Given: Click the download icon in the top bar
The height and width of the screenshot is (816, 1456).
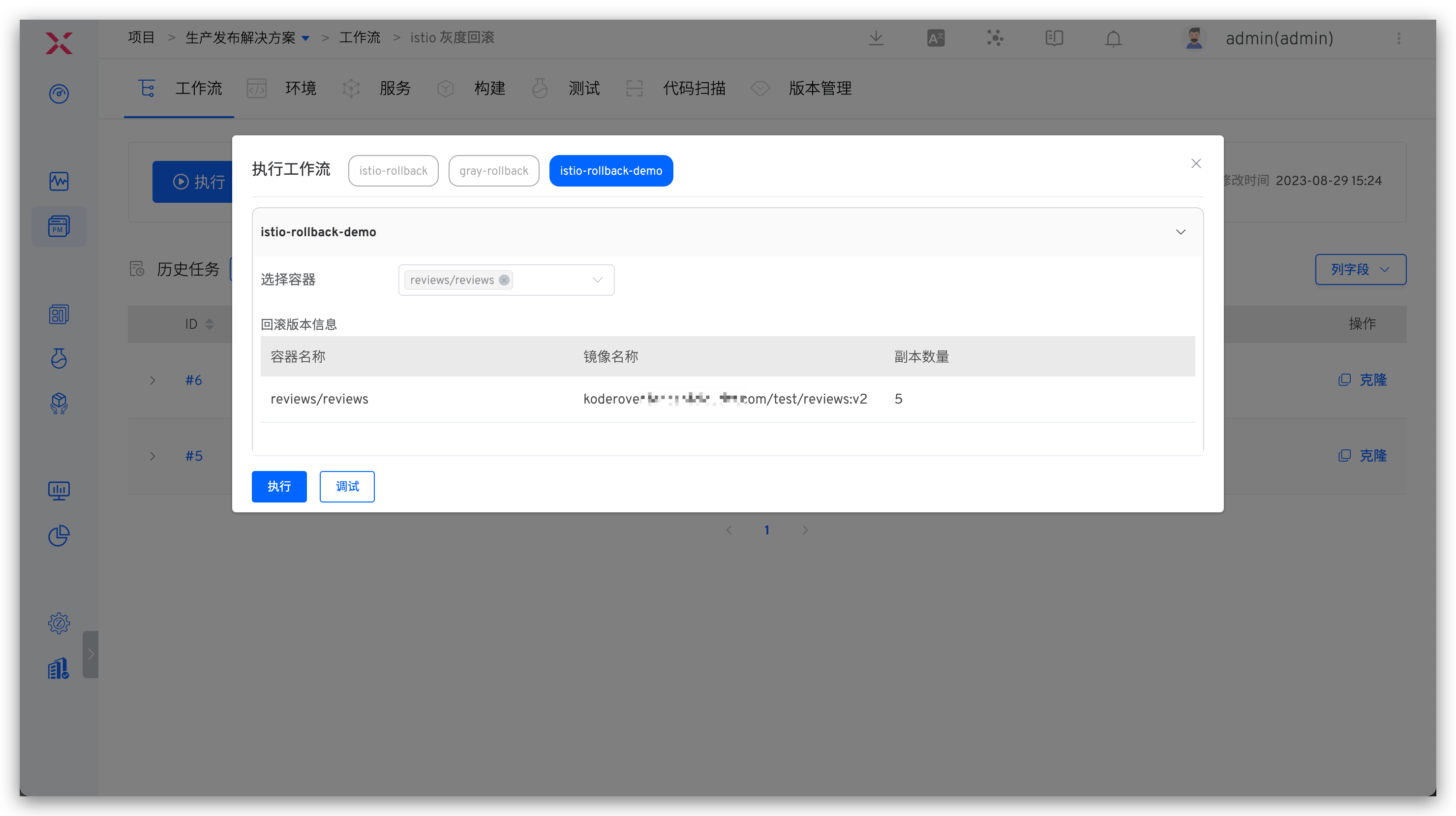Looking at the screenshot, I should tap(876, 38).
